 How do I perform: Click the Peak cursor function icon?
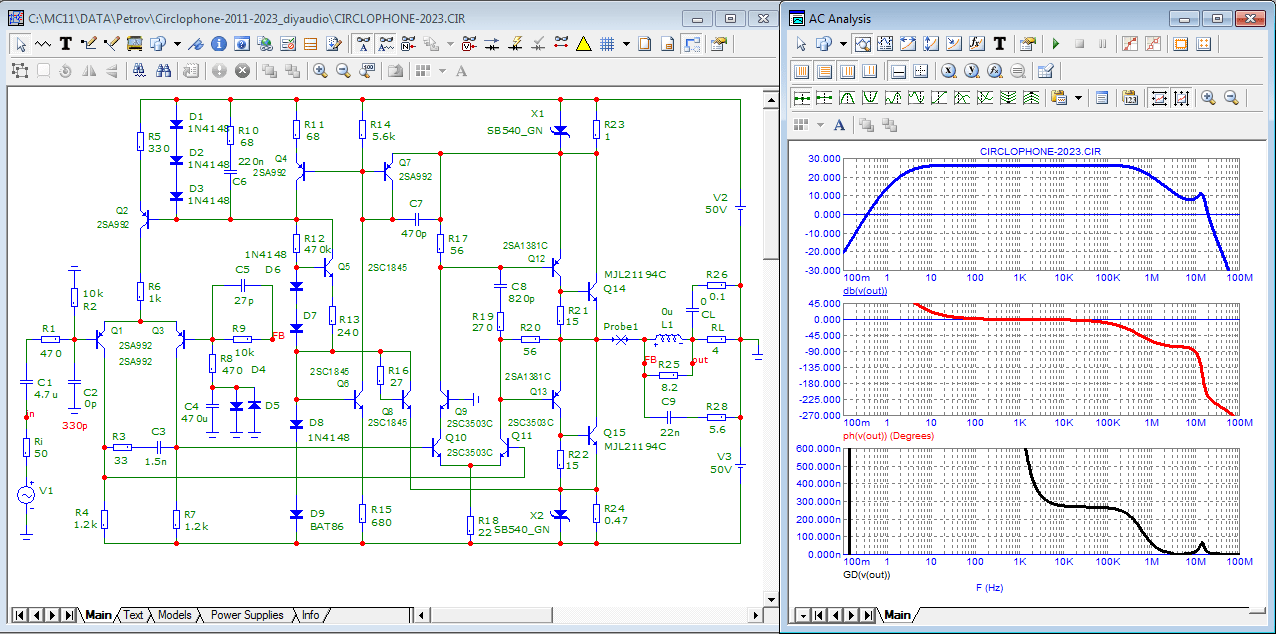(847, 98)
